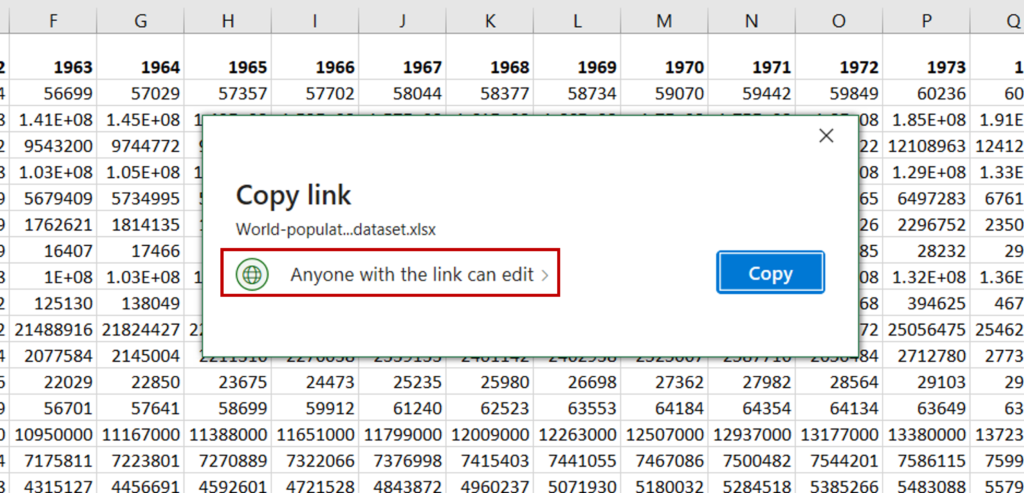Close the Copy link dialog

826,135
